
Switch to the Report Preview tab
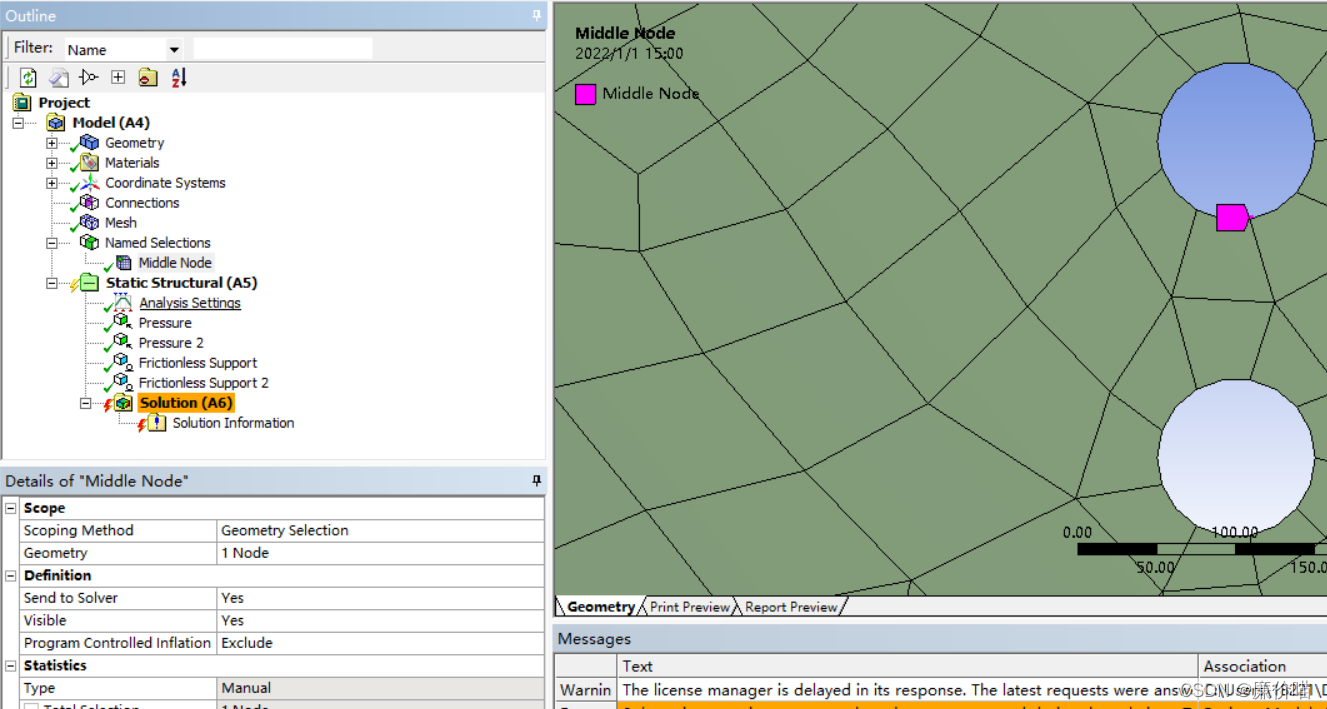pos(791,607)
